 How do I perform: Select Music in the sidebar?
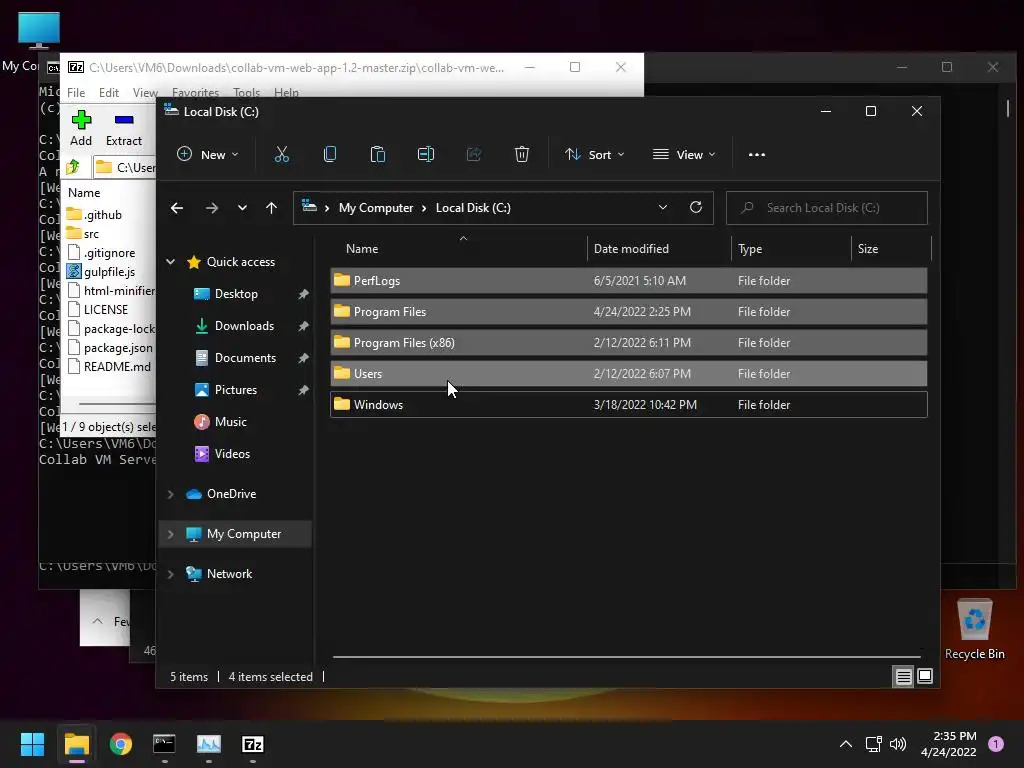pyautogui.click(x=231, y=422)
